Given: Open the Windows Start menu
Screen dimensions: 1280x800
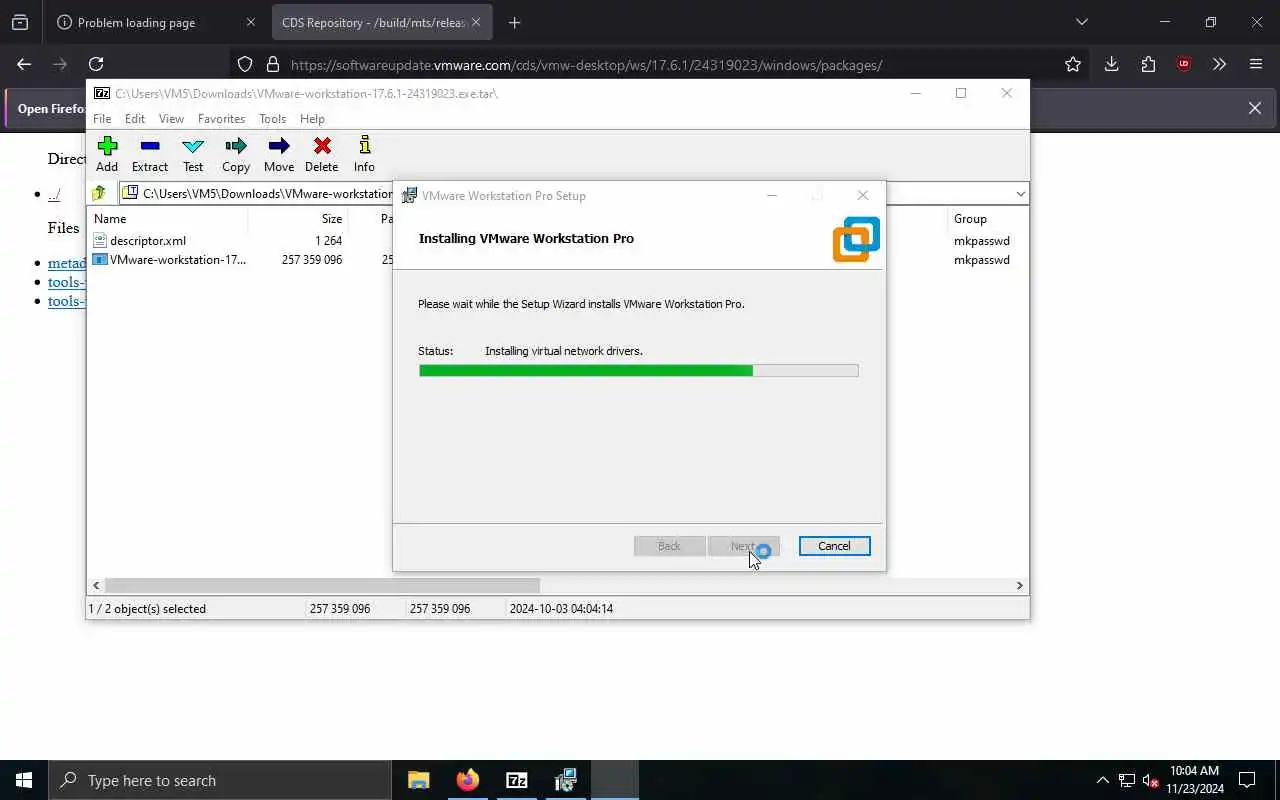Looking at the screenshot, I should [24, 780].
